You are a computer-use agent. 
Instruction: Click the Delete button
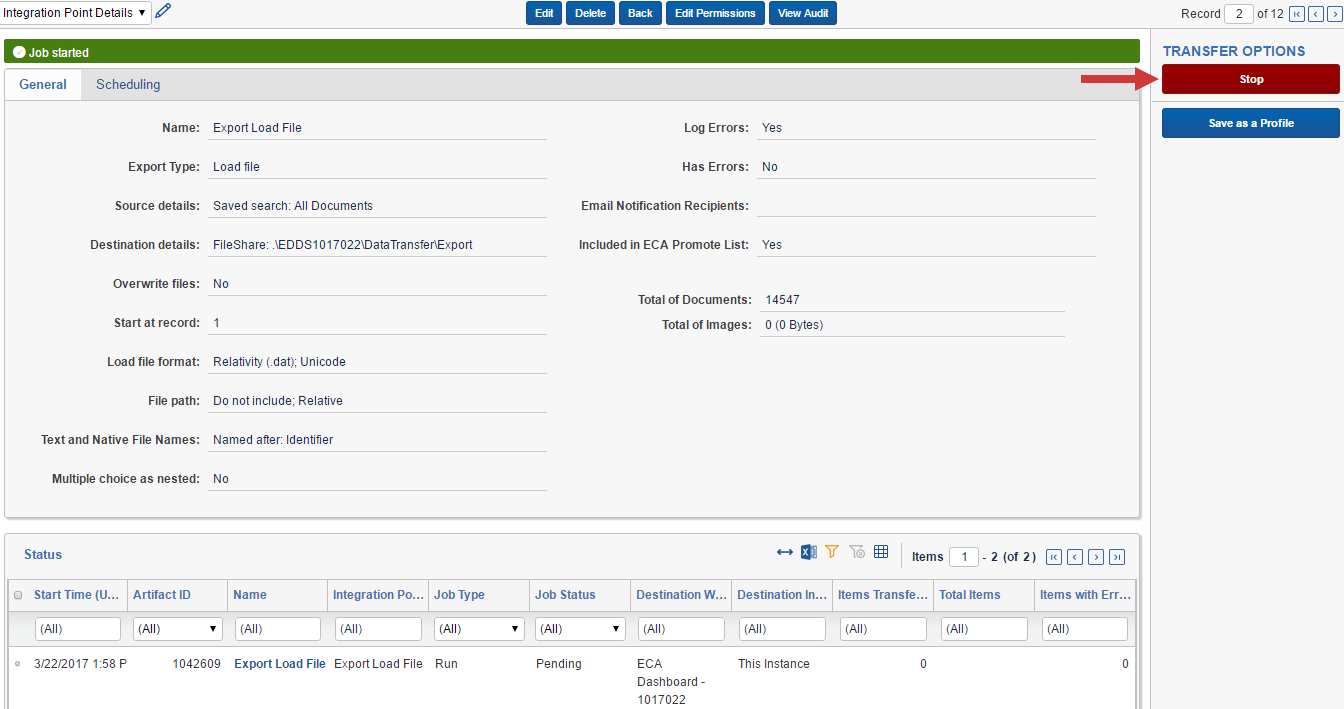pos(590,13)
